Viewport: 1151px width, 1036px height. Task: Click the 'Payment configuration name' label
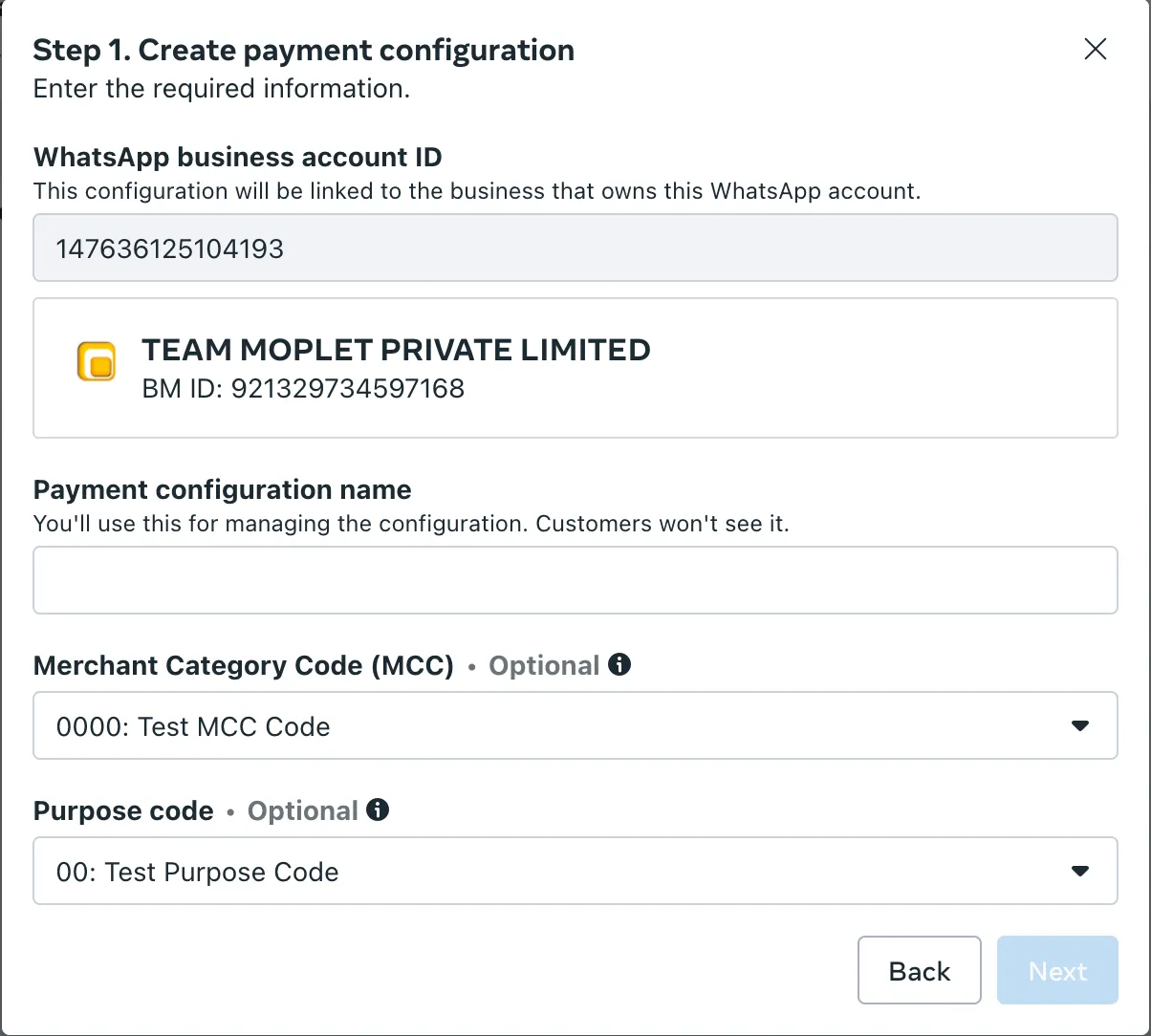click(x=223, y=490)
